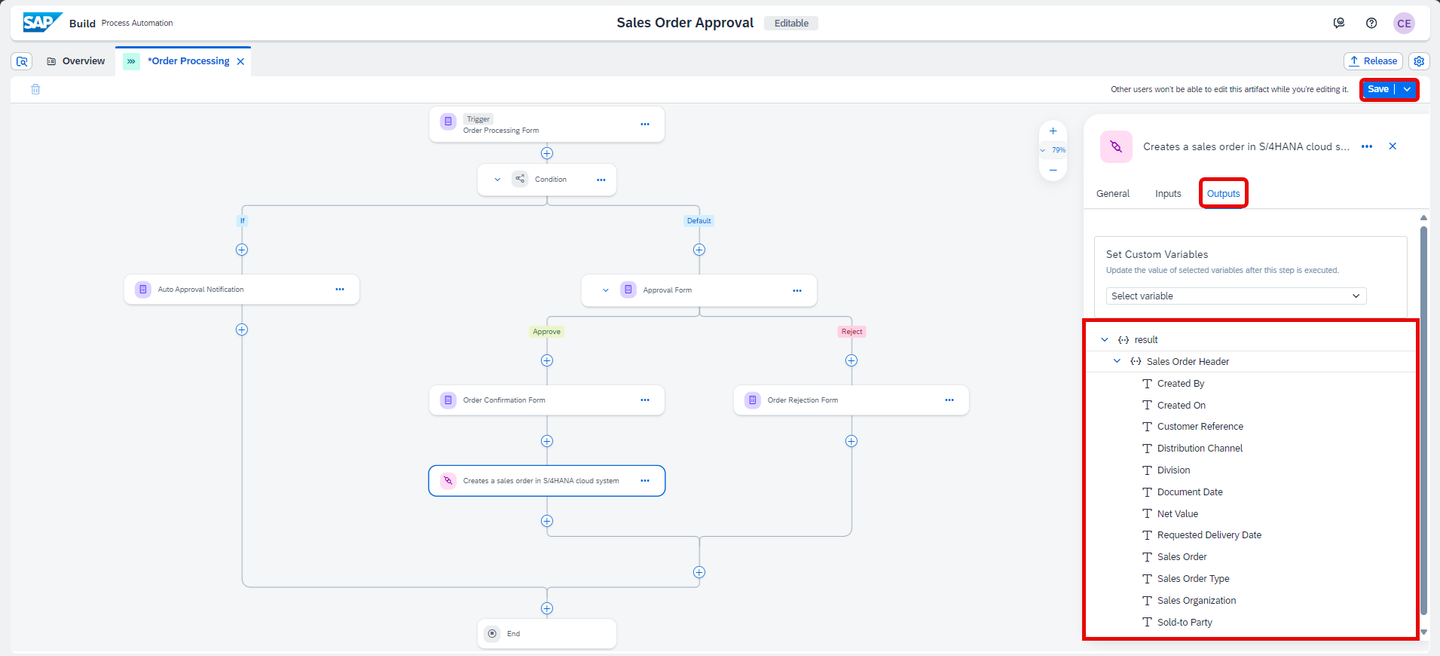Click the Save button
1440x656 pixels.
(1378, 89)
